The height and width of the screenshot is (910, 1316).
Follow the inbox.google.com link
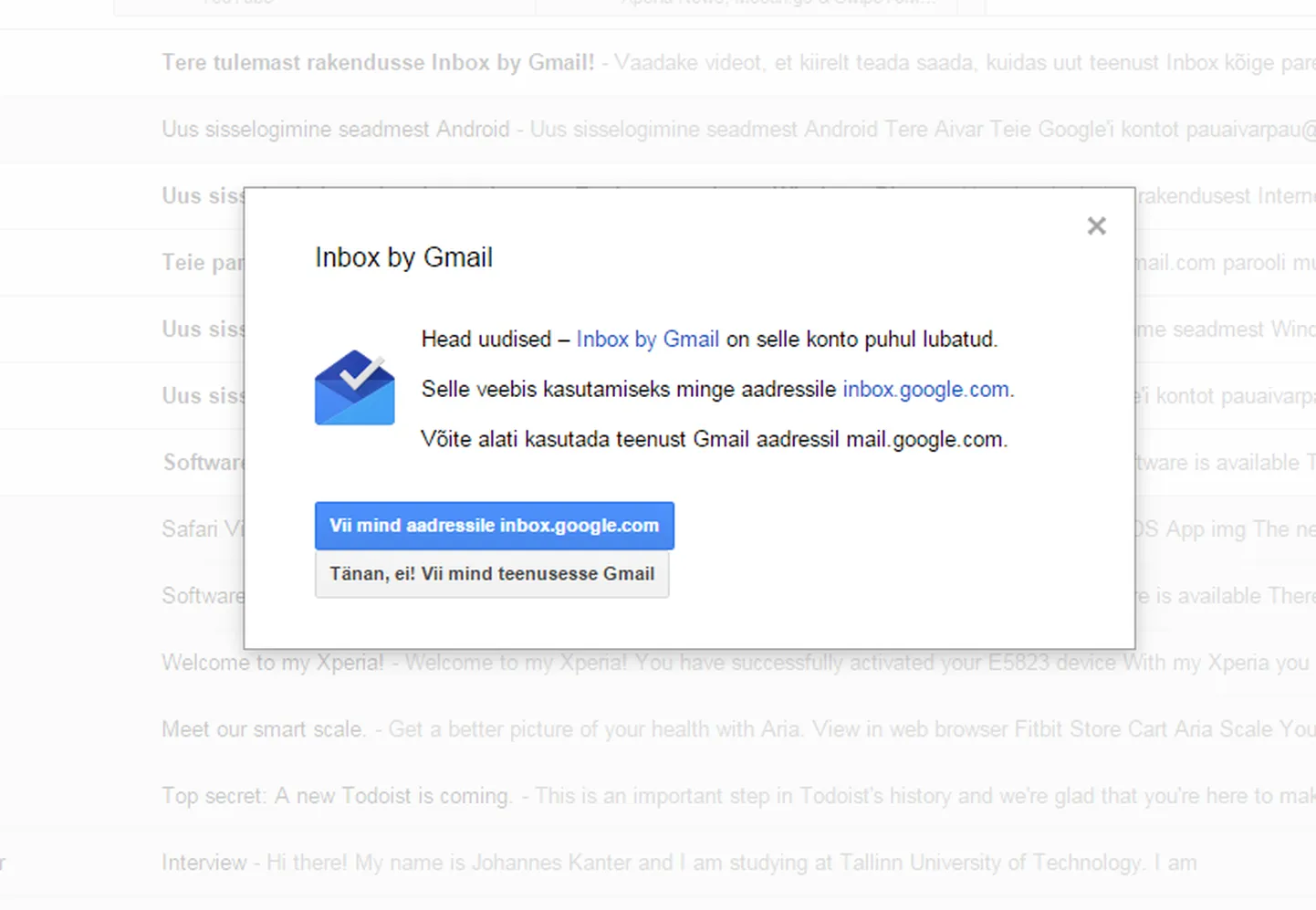925,390
